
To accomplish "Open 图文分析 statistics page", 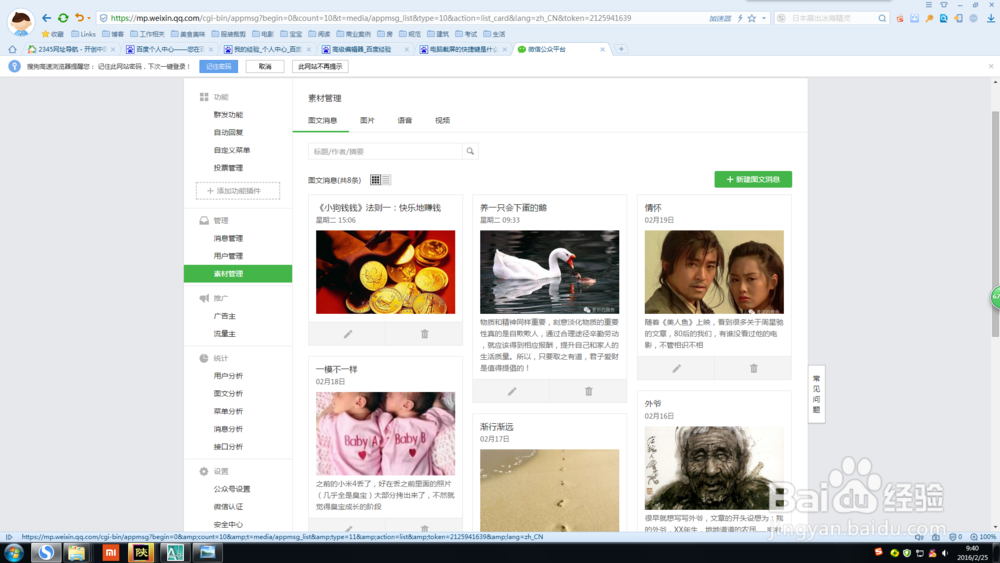I will coord(228,394).
